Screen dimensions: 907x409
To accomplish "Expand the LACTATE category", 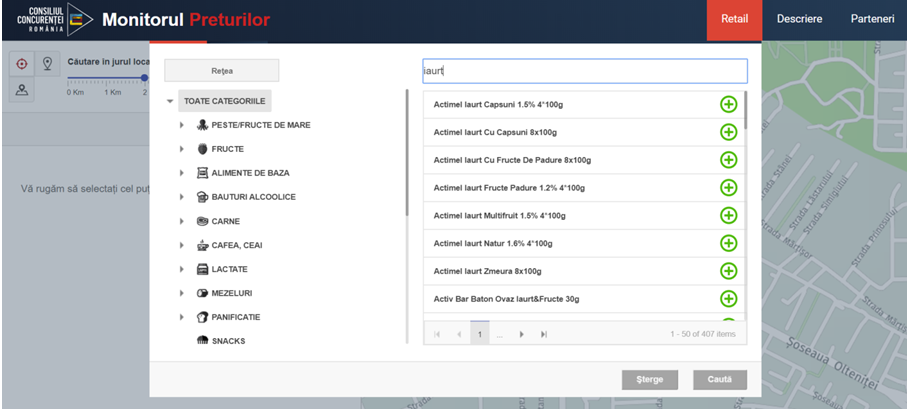I will (x=181, y=269).
